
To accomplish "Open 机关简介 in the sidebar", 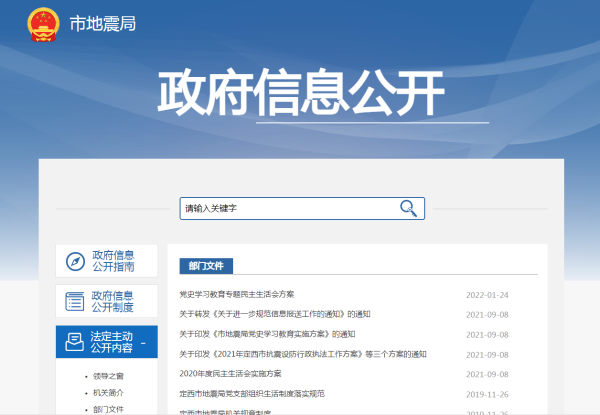I will pos(109,393).
